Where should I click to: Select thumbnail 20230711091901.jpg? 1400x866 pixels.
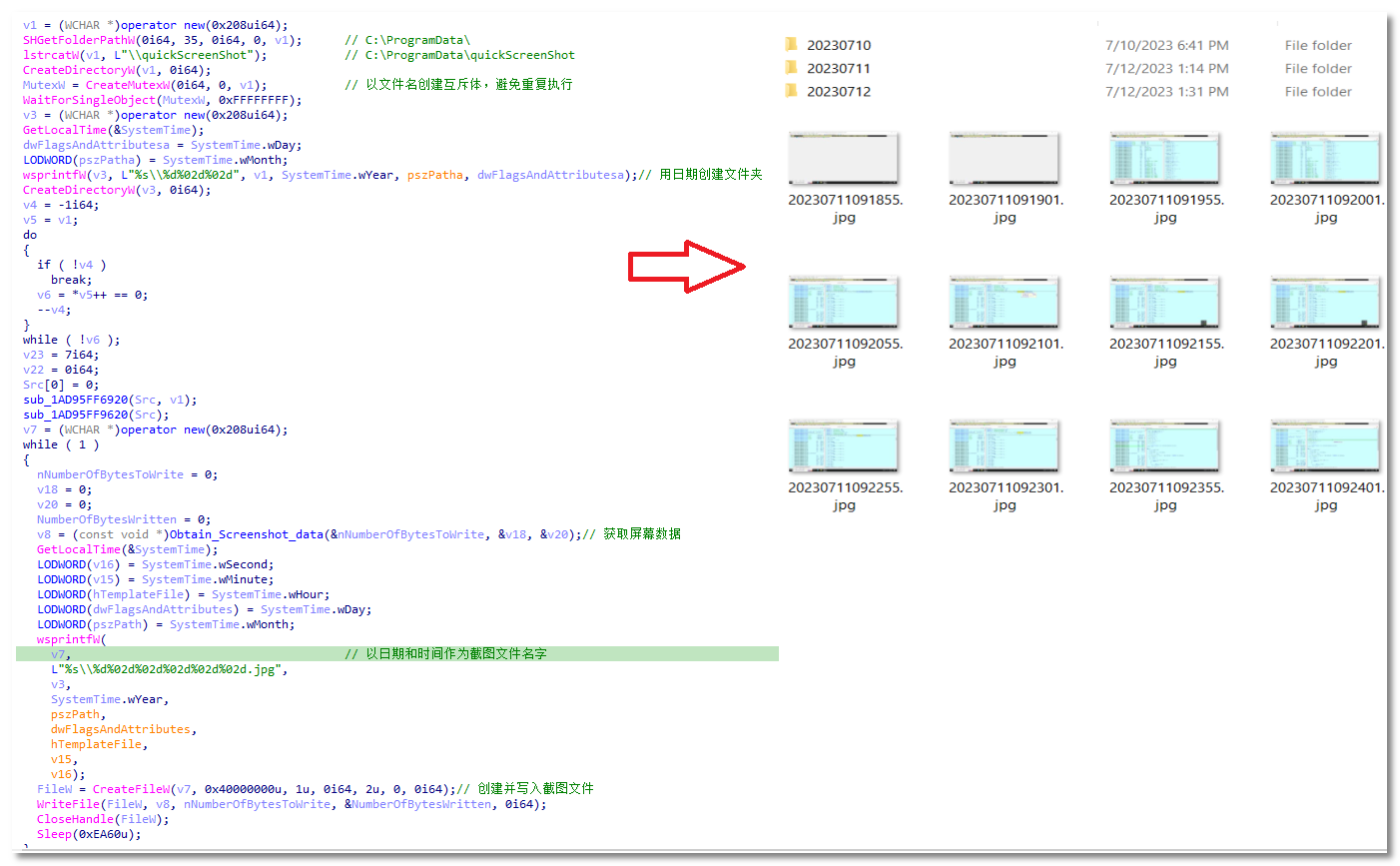pyautogui.click(x=1005, y=160)
